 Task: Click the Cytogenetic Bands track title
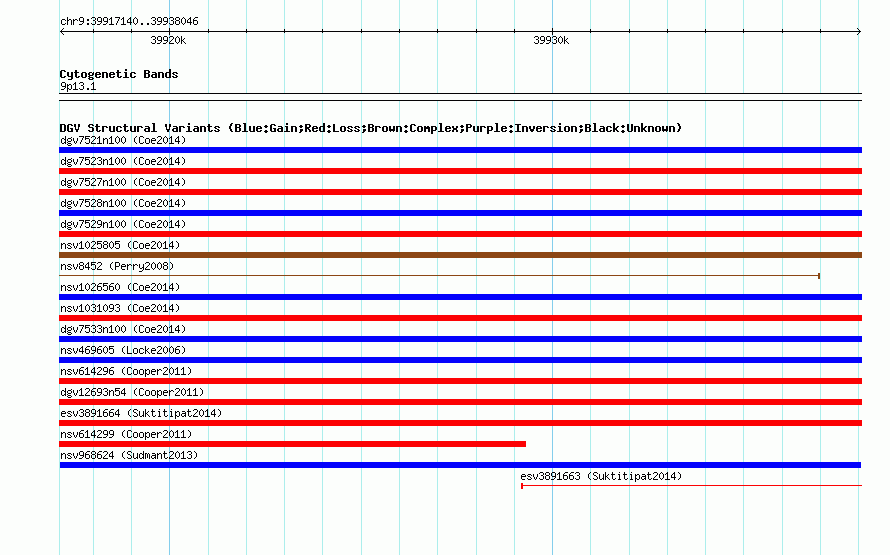click(119, 74)
